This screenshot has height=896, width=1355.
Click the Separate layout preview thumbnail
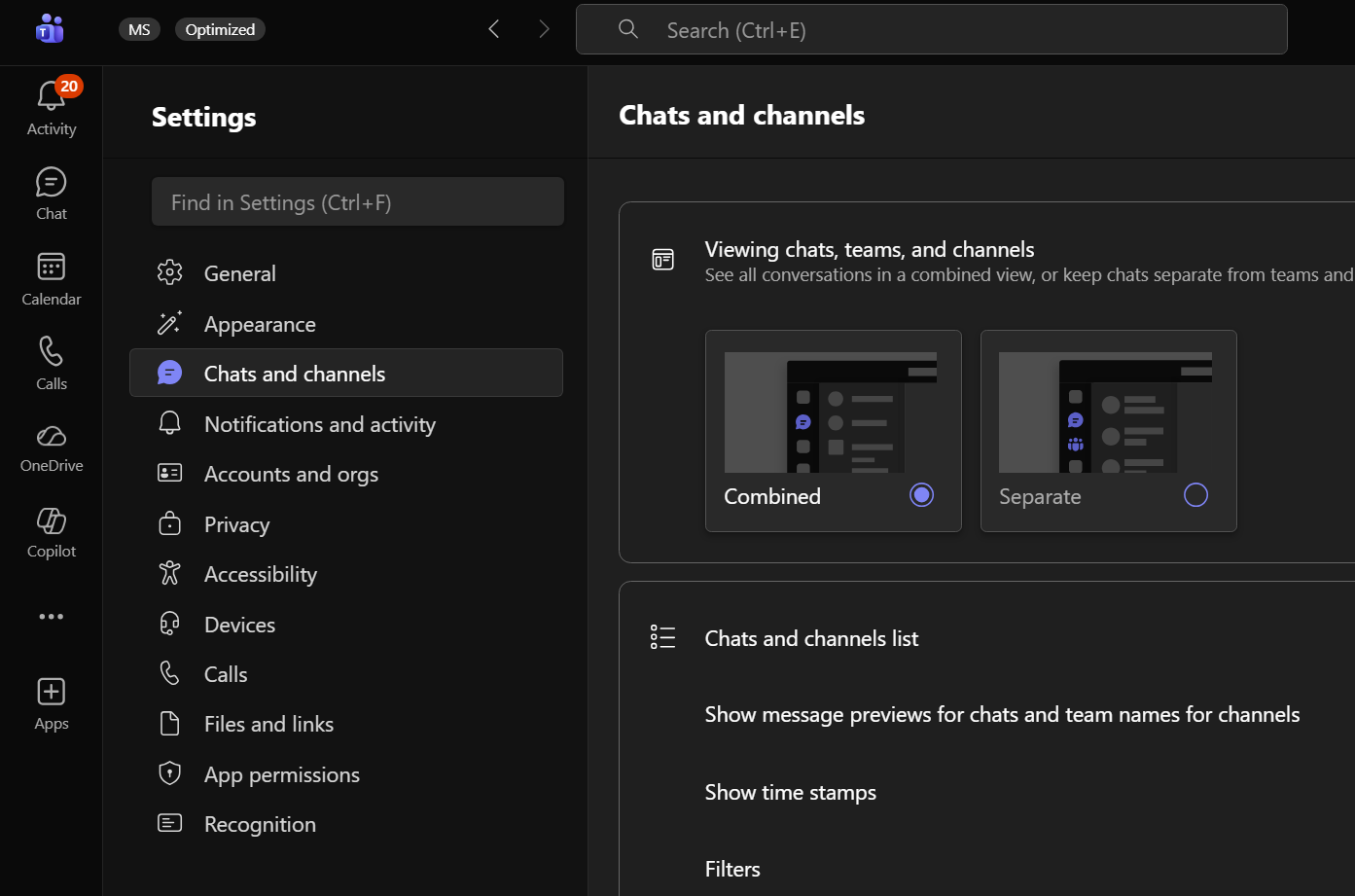pos(1105,412)
